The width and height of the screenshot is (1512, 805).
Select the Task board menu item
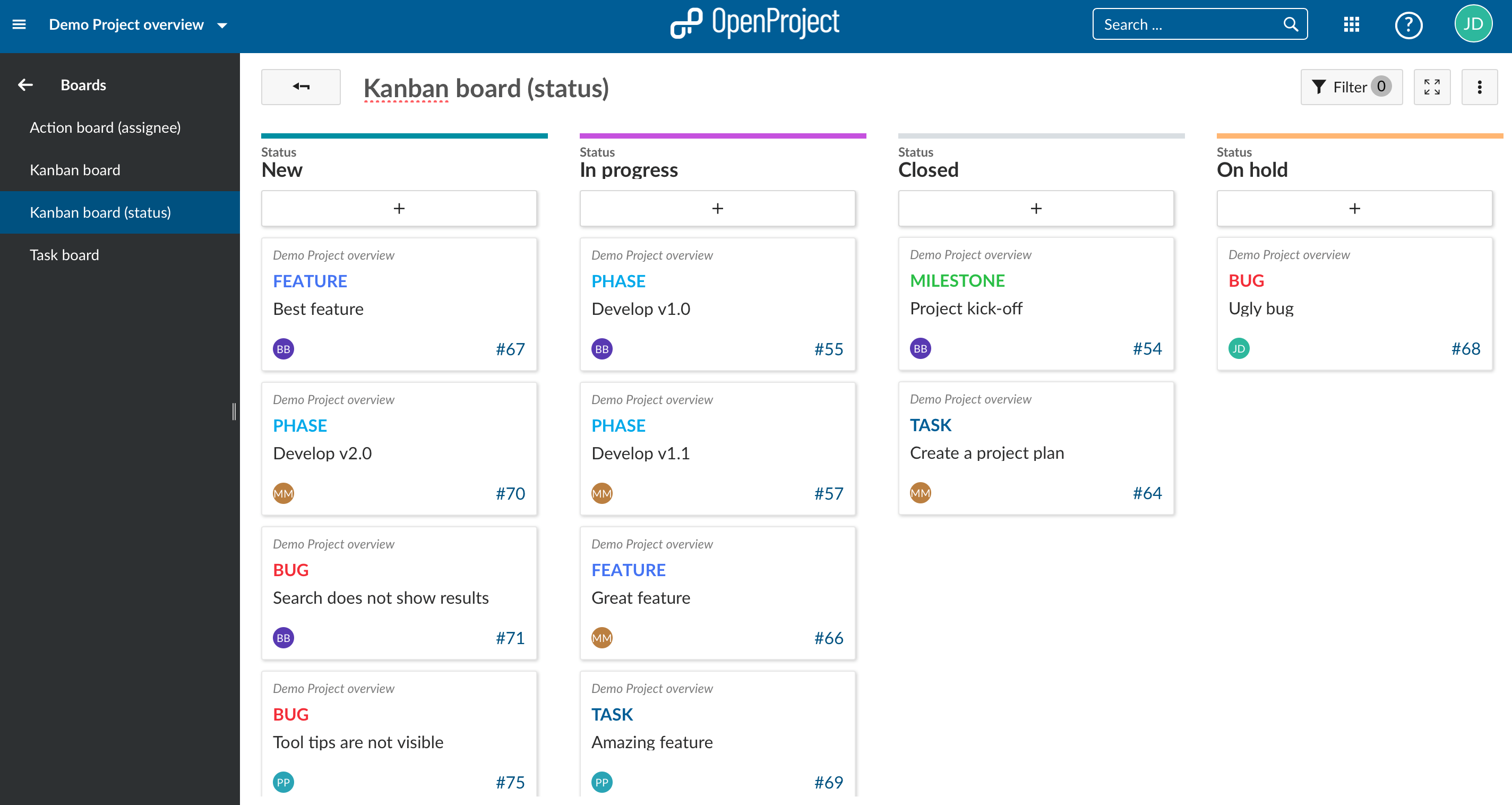[63, 254]
